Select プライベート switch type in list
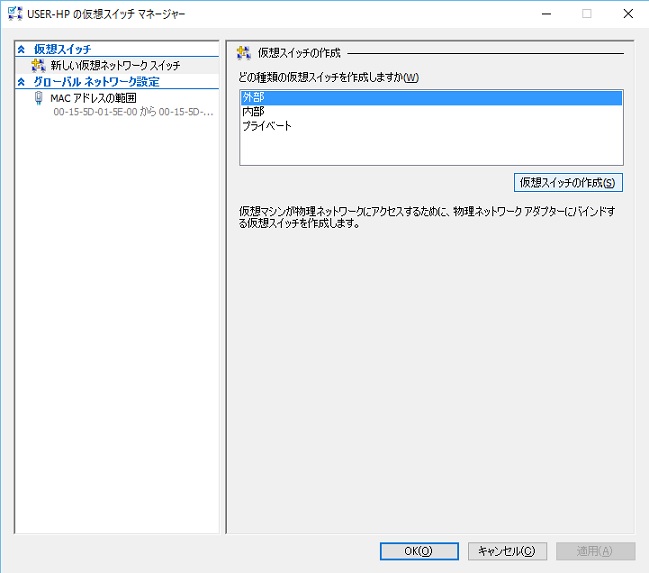This screenshot has height=573, width=649. click(431, 126)
